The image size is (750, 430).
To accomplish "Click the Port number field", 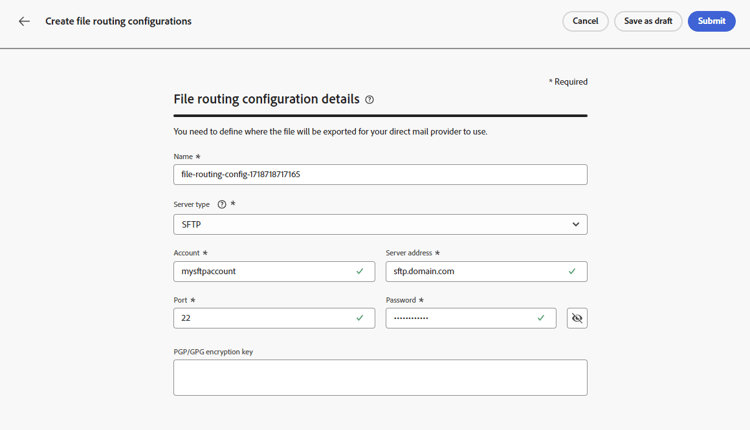I will click(x=262, y=318).
